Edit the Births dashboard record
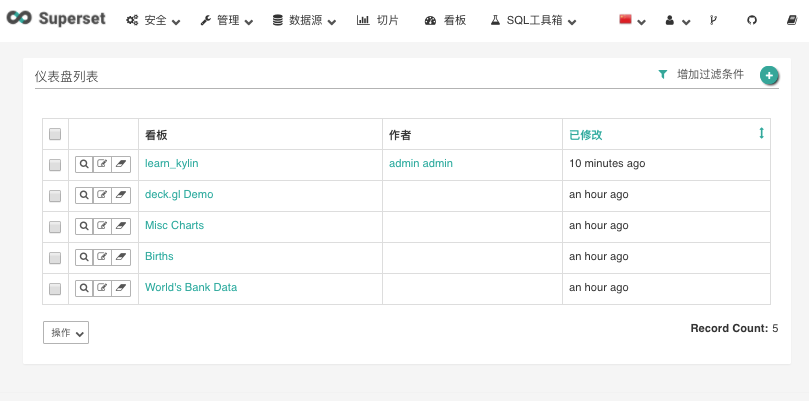The image size is (809, 401). pos(102,257)
